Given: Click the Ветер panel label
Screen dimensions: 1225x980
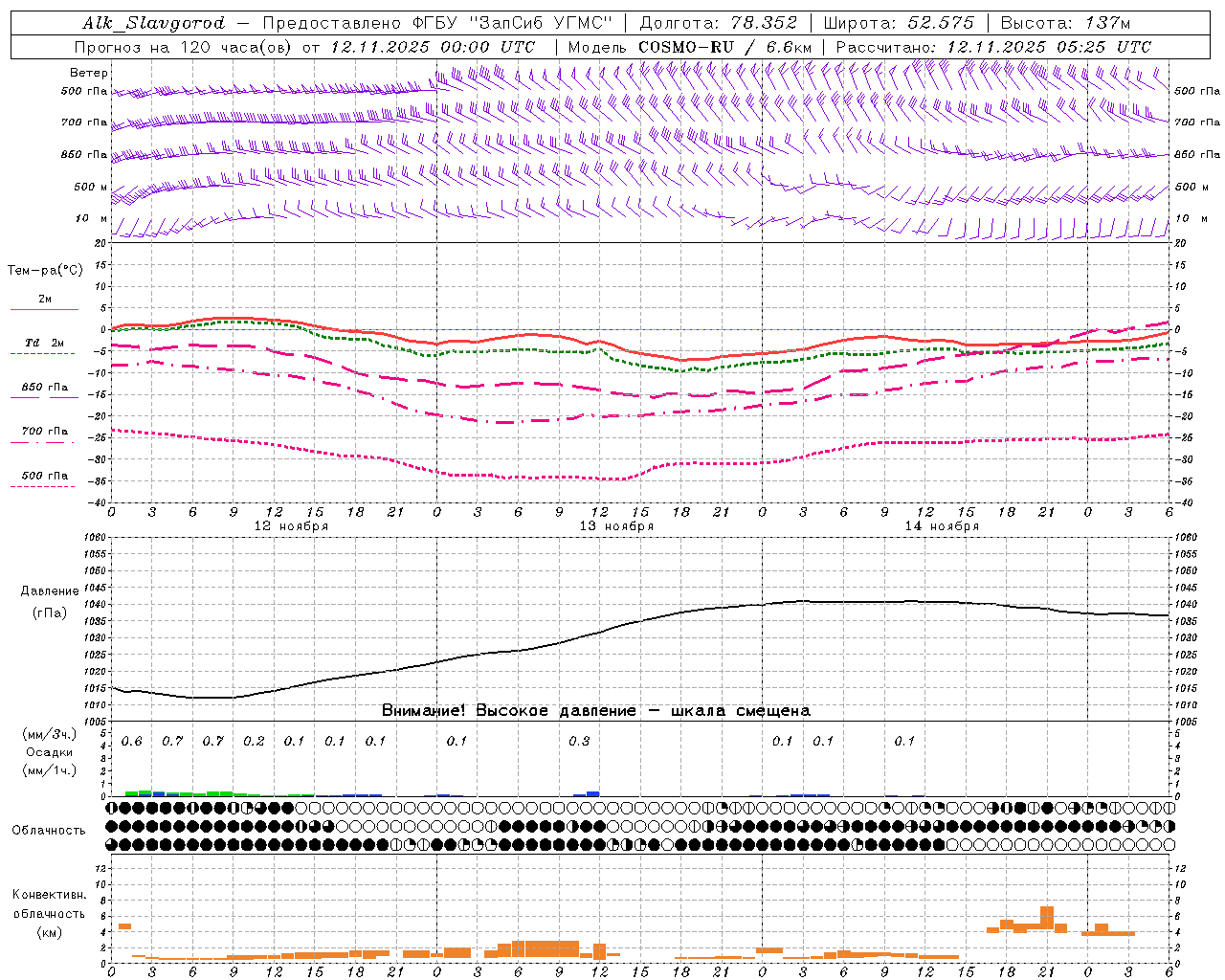Looking at the screenshot, I should 89,73.
